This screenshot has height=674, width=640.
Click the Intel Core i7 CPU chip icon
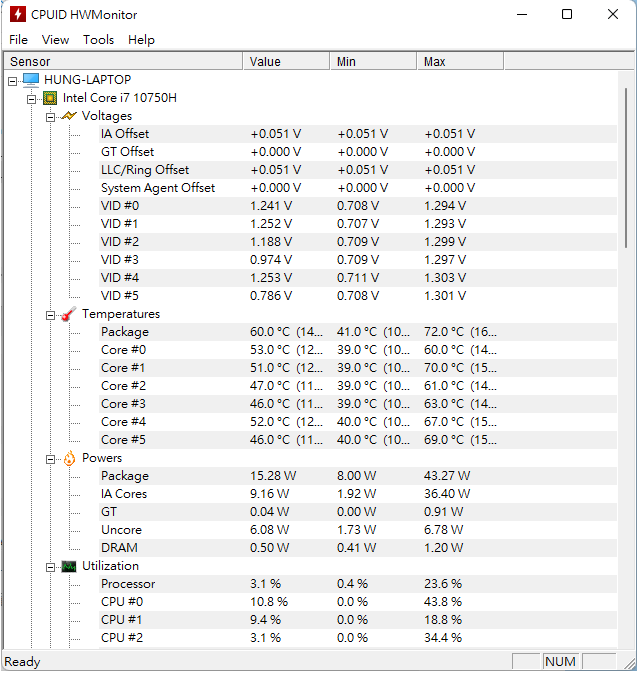pyautogui.click(x=50, y=98)
